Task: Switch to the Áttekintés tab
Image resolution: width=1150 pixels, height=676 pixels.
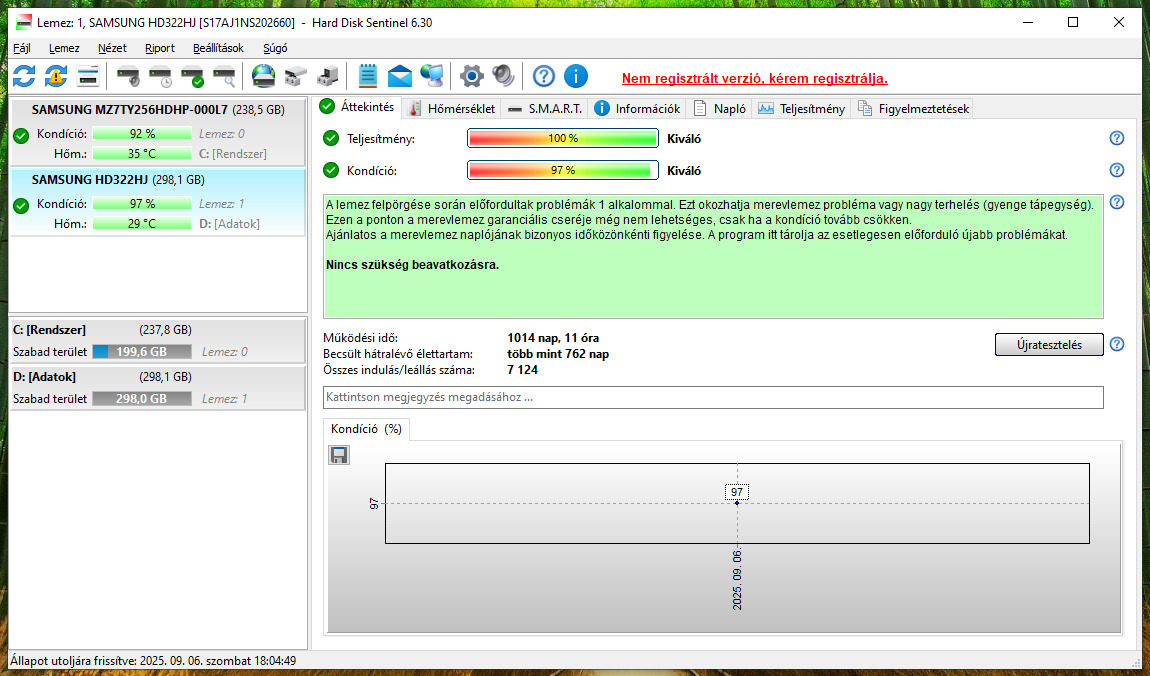Action: tap(357, 107)
